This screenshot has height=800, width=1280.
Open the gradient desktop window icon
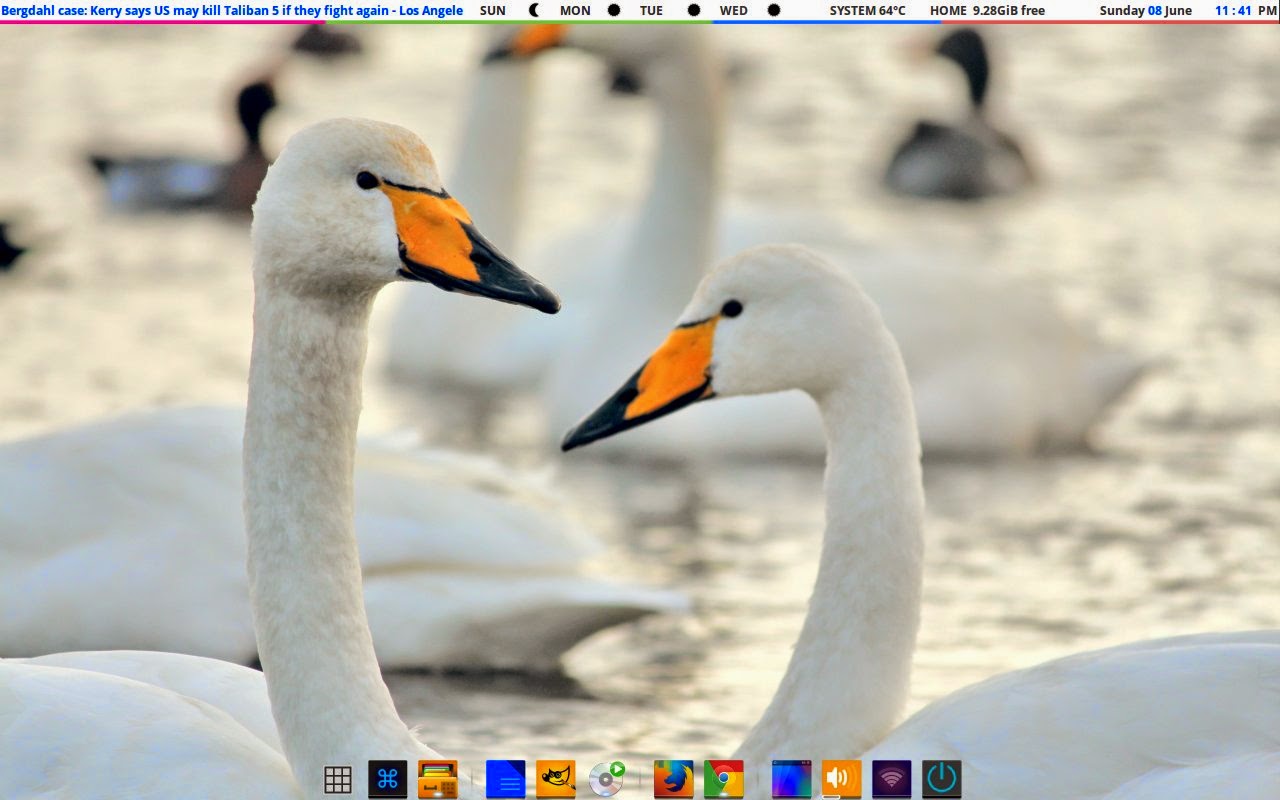tap(792, 779)
